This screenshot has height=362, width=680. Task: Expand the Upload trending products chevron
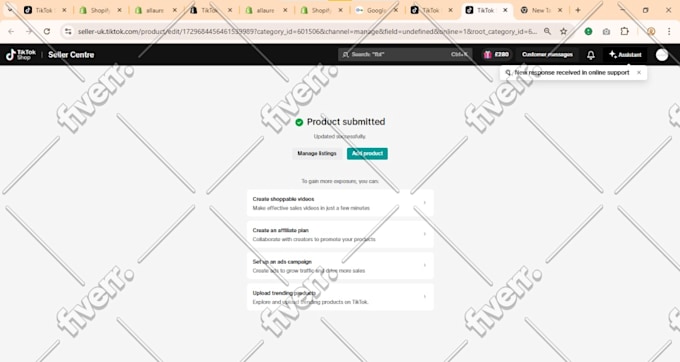point(425,297)
